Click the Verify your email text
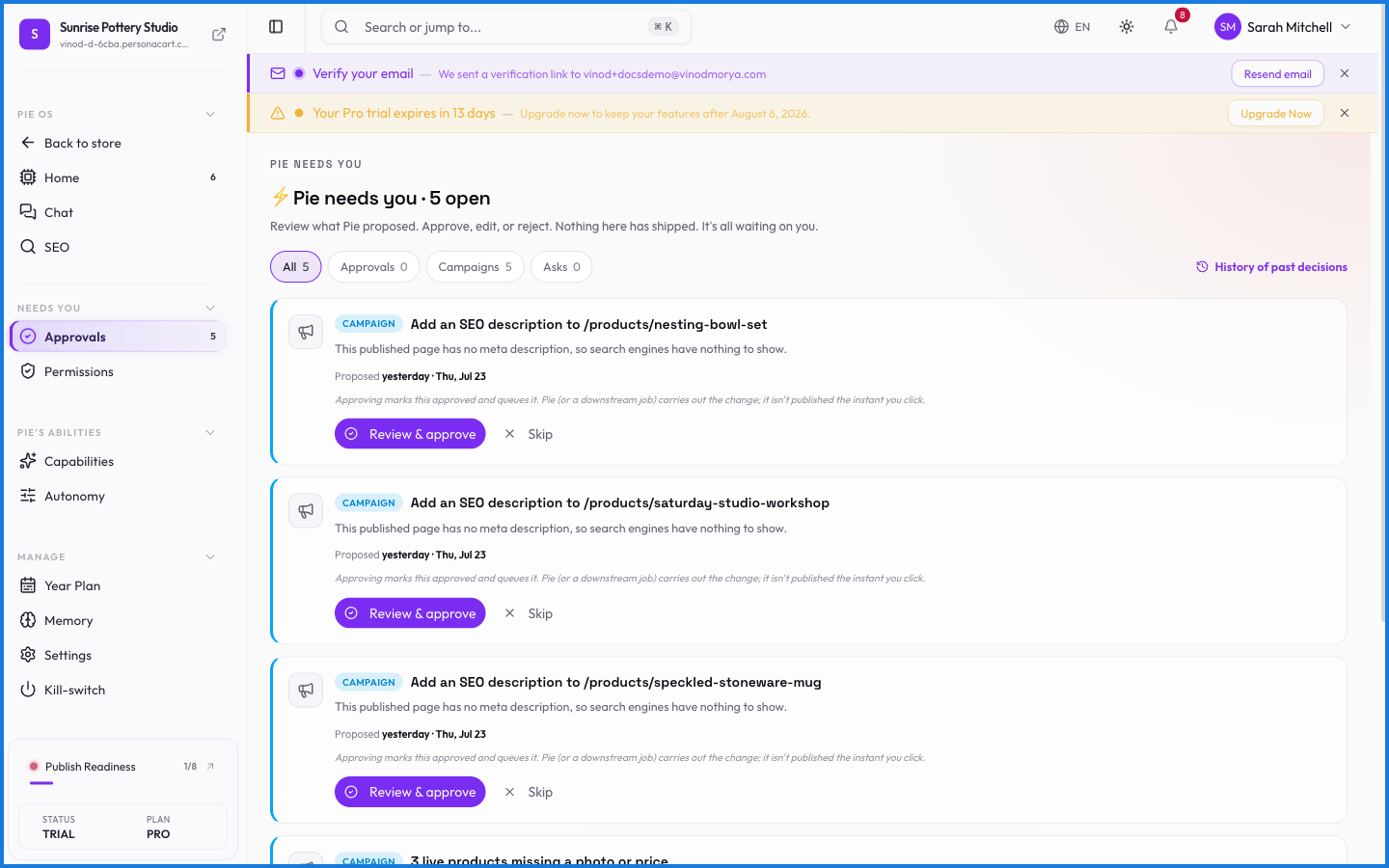Viewport: 1389px width, 868px height. coord(363,73)
